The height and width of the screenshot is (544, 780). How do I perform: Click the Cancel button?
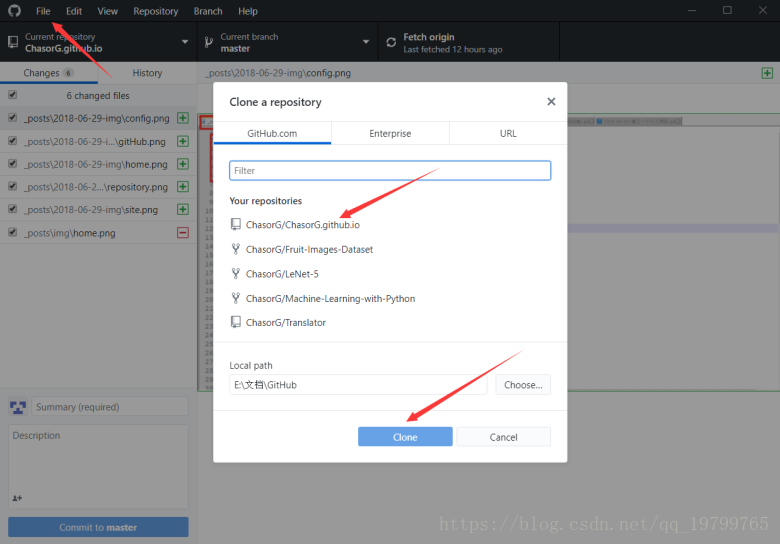(503, 437)
